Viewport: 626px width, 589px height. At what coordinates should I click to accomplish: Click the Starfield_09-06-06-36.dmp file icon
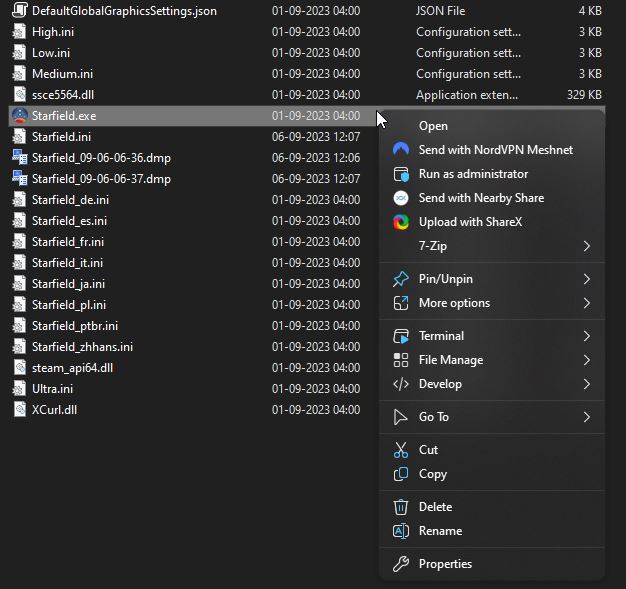(x=20, y=158)
